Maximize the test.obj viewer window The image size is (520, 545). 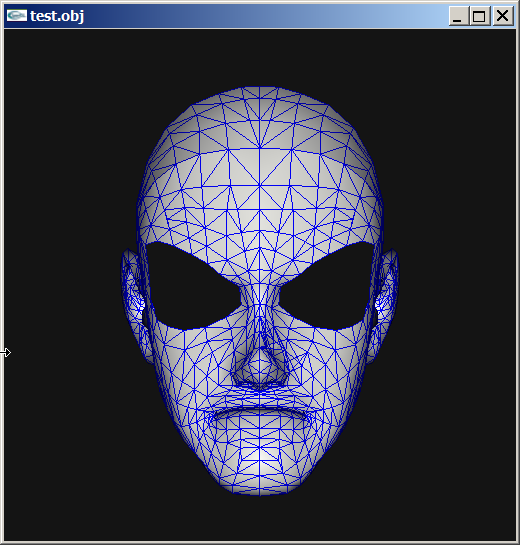click(479, 16)
